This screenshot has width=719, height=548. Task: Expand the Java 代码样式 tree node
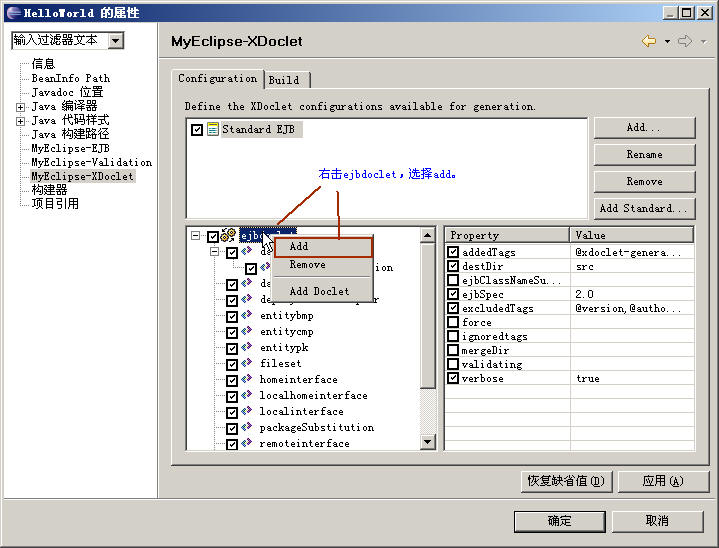point(20,122)
